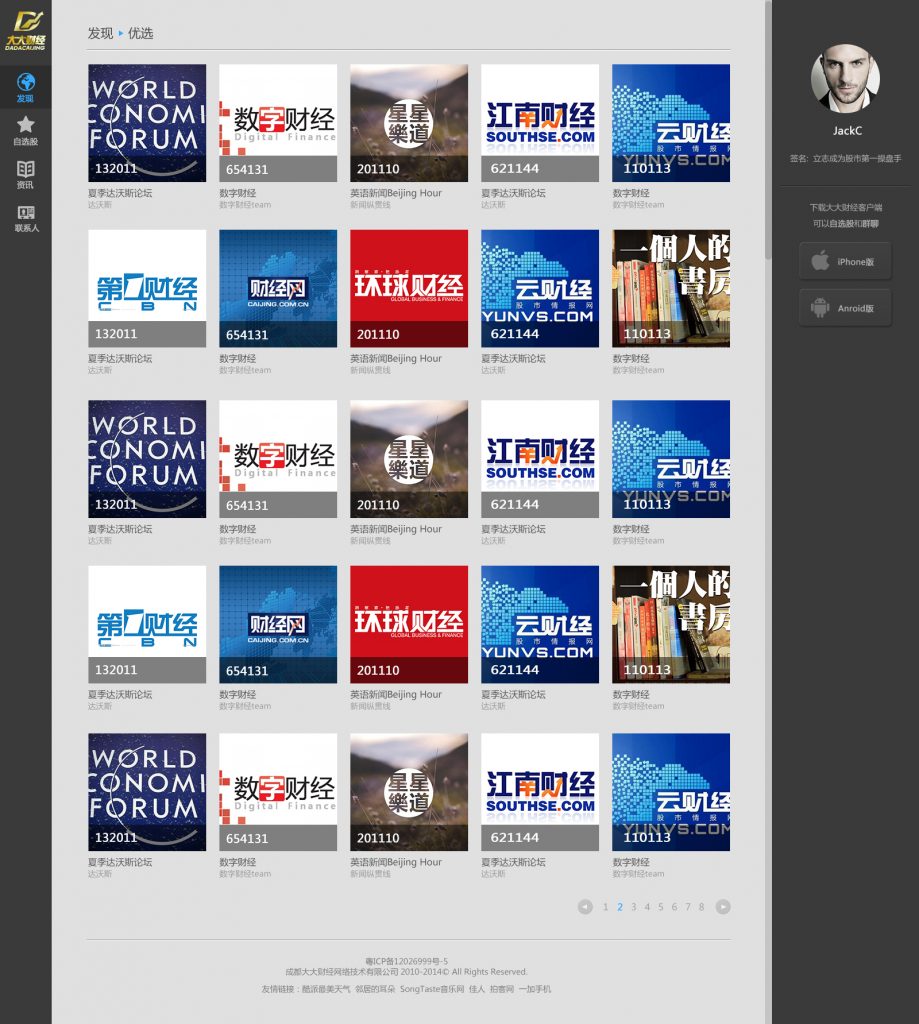Image resolution: width=919 pixels, height=1024 pixels.
Task: Open the 资讯 book section
Action: pos(25,174)
